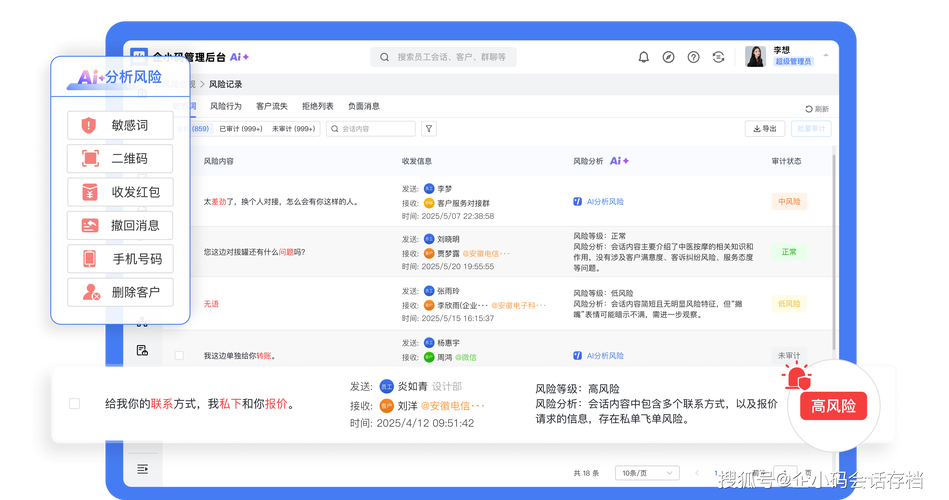Click the 无语 risk content text
The image size is (949, 500).
pyautogui.click(x=211, y=304)
